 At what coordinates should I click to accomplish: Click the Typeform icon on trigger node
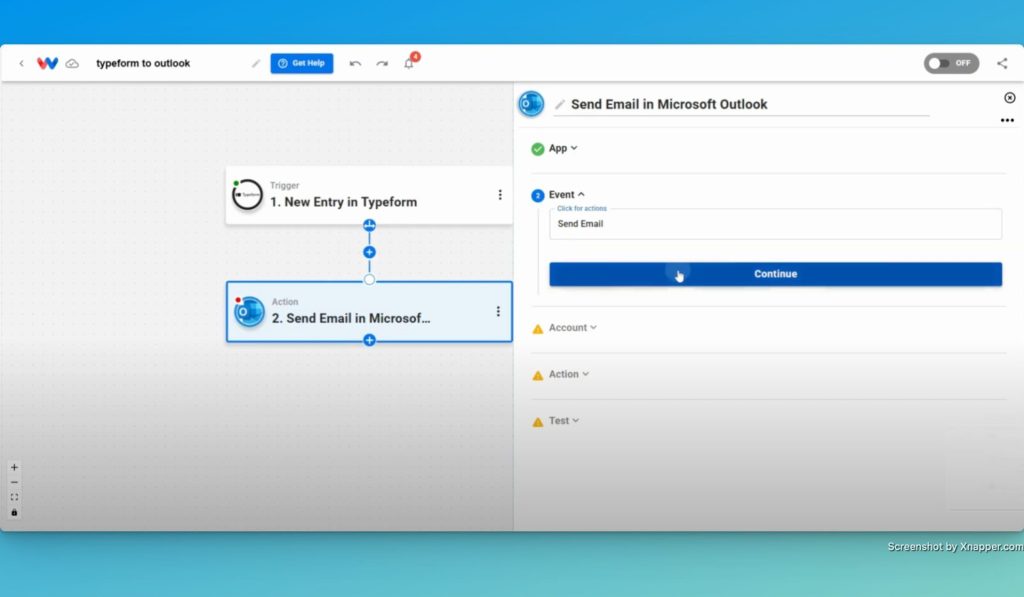click(x=248, y=195)
